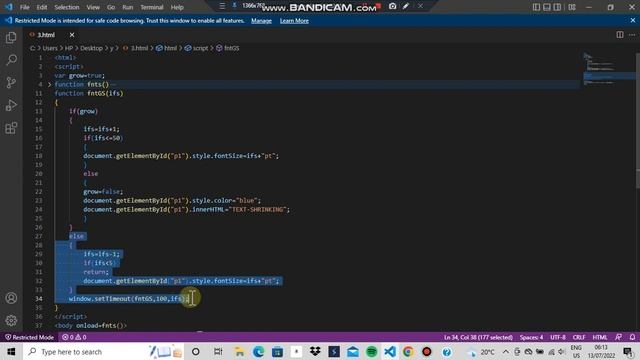
Task: Open Spotify from taskbar
Action: (x=371, y=351)
